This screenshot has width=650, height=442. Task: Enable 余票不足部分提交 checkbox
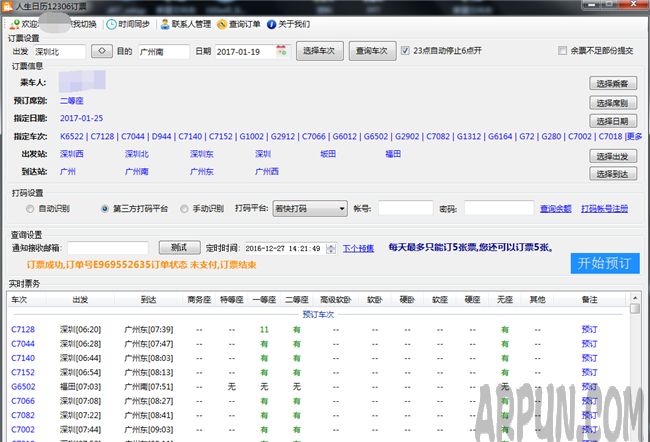563,50
